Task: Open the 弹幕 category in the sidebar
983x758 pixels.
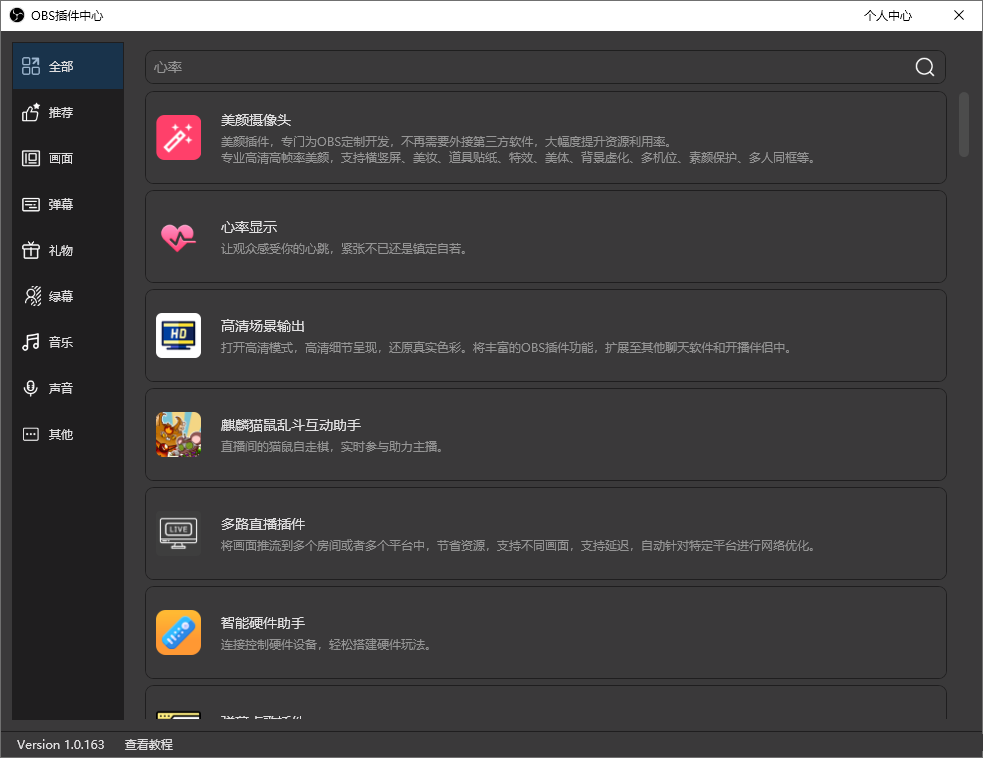Action: pyautogui.click(x=57, y=204)
